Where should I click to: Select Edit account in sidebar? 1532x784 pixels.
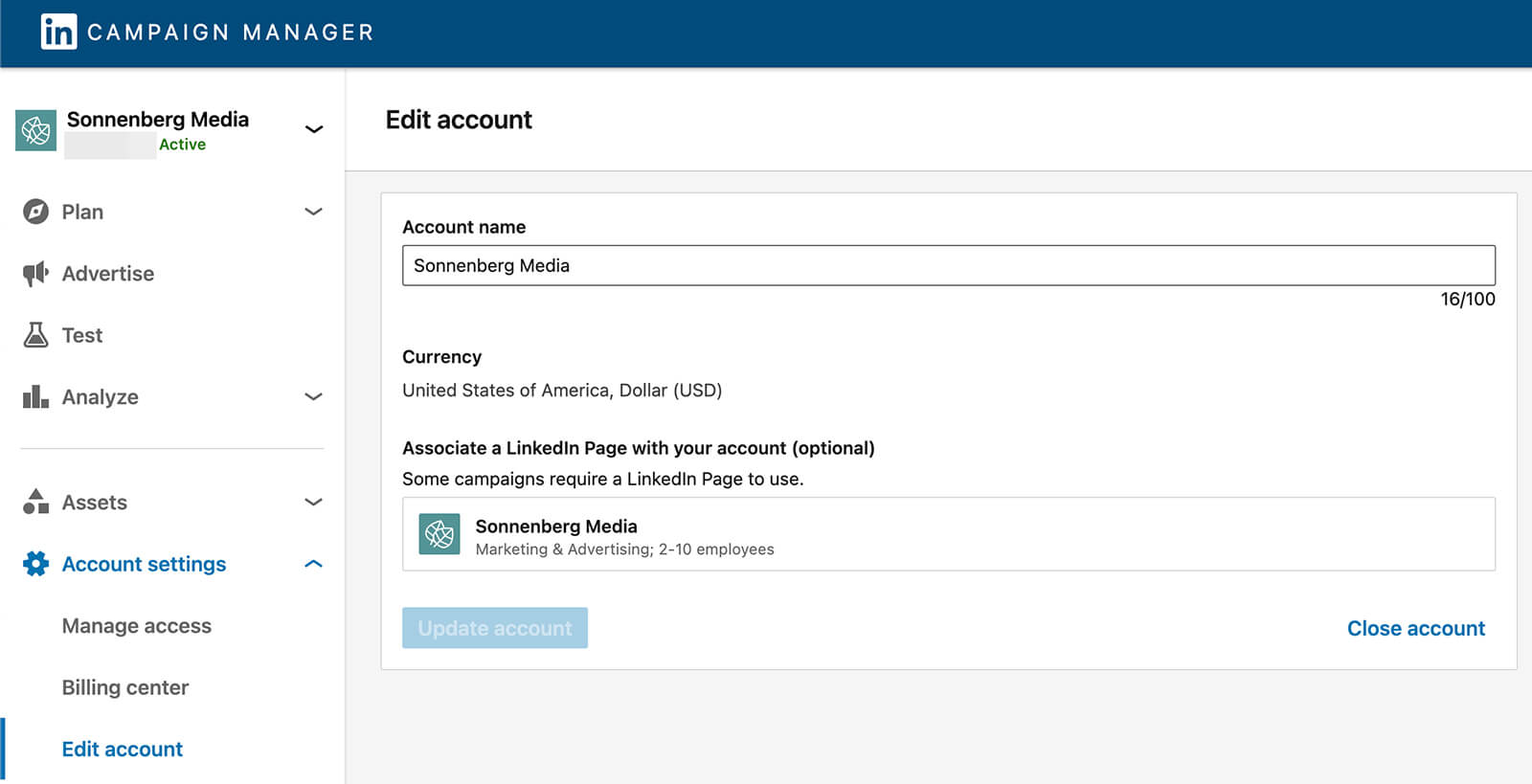[123, 749]
